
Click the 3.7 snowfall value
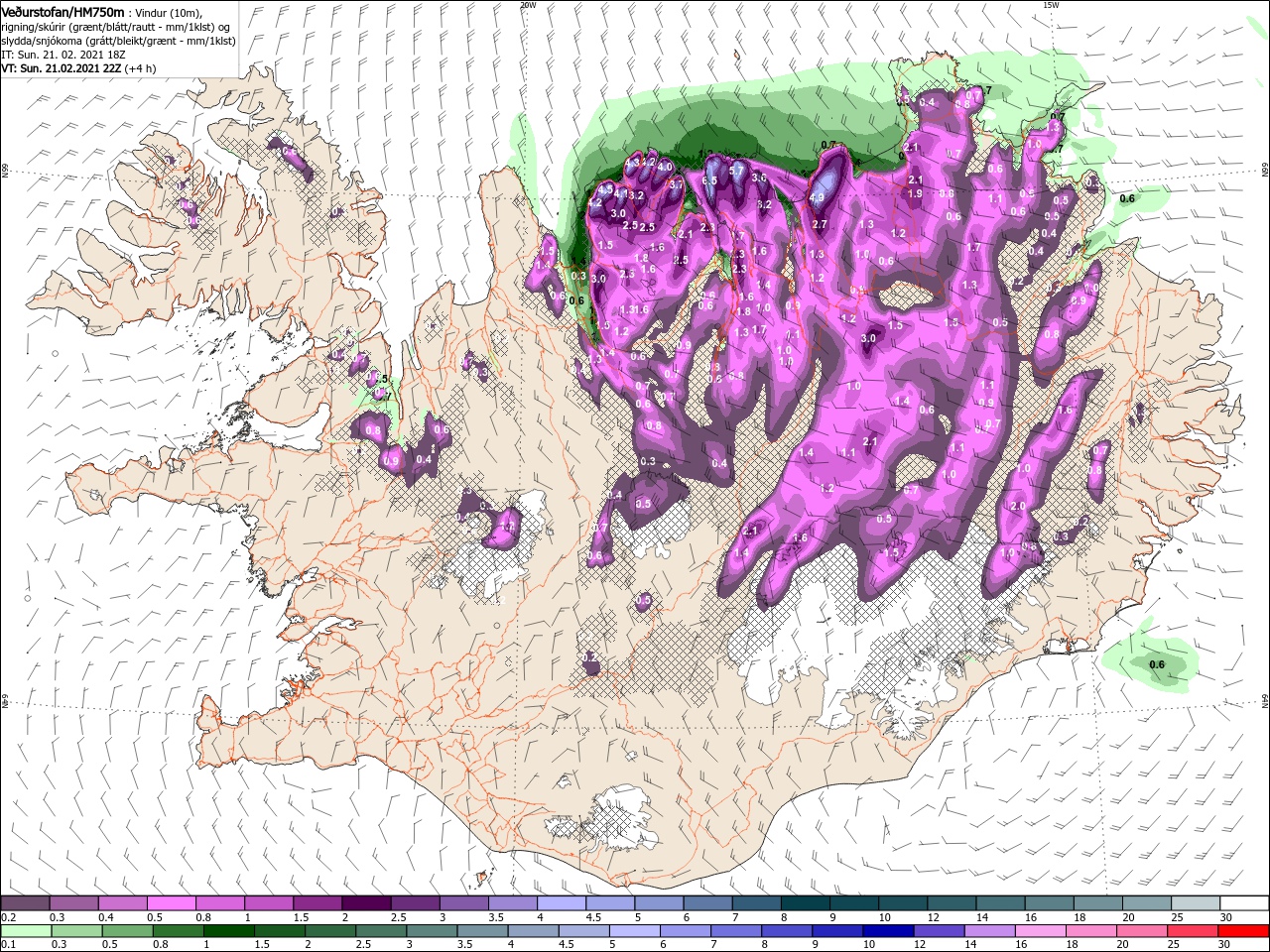pos(678,184)
